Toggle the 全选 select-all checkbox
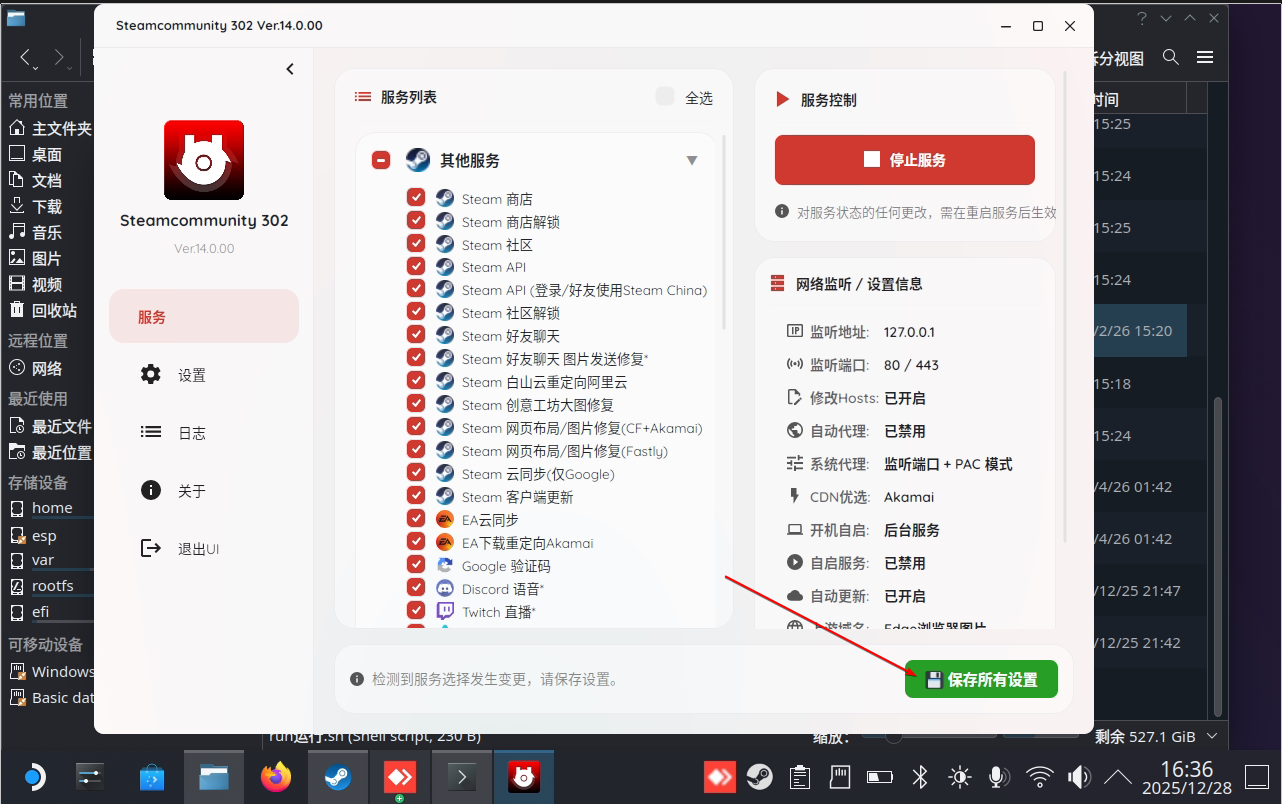Viewport: 1282px width, 804px height. tap(665, 97)
